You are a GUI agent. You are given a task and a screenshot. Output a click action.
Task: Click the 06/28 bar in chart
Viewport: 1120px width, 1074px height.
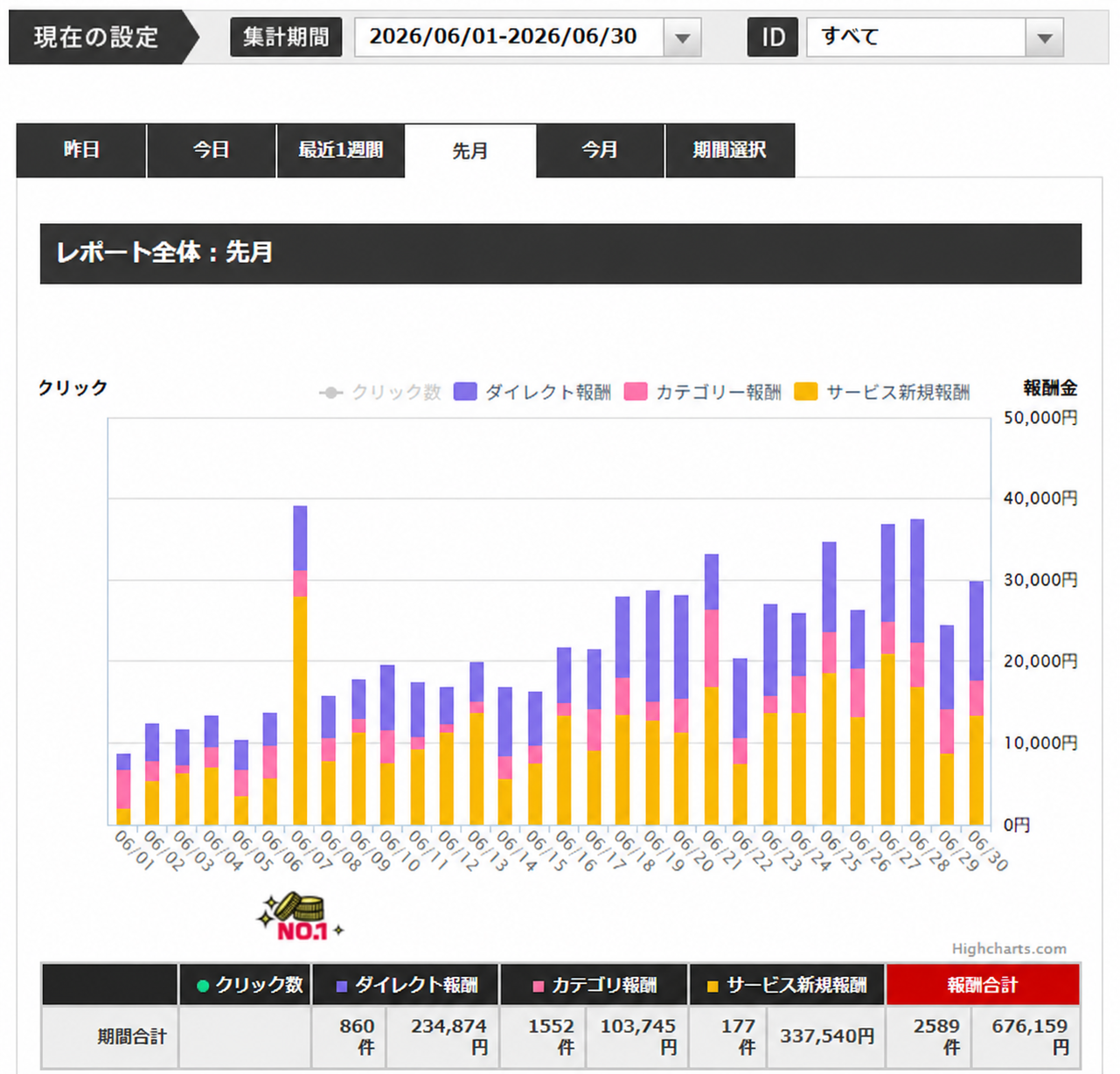917,672
